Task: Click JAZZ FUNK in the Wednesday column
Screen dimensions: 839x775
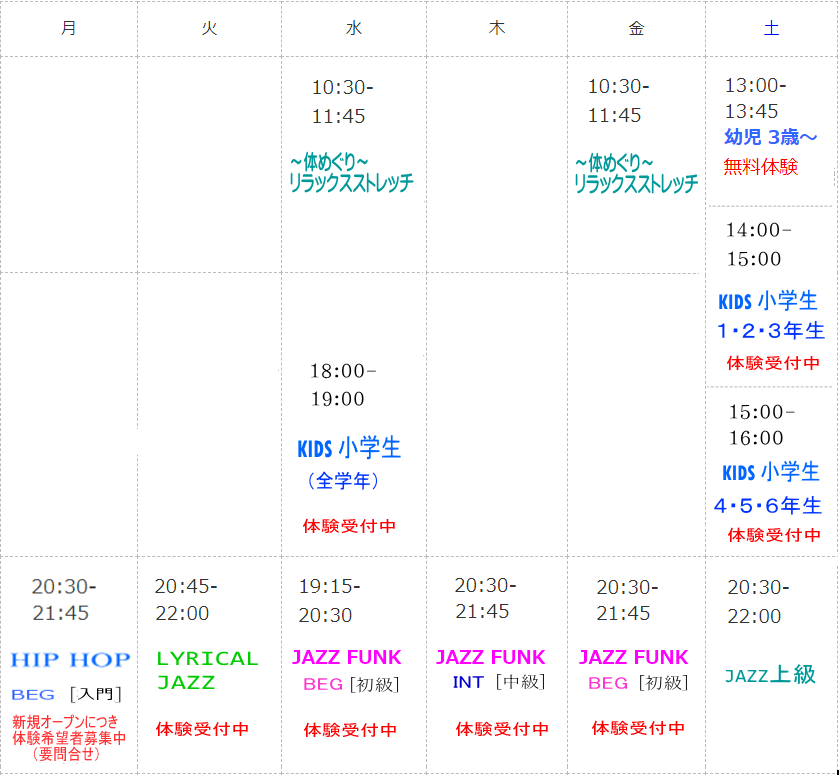Action: [346, 658]
